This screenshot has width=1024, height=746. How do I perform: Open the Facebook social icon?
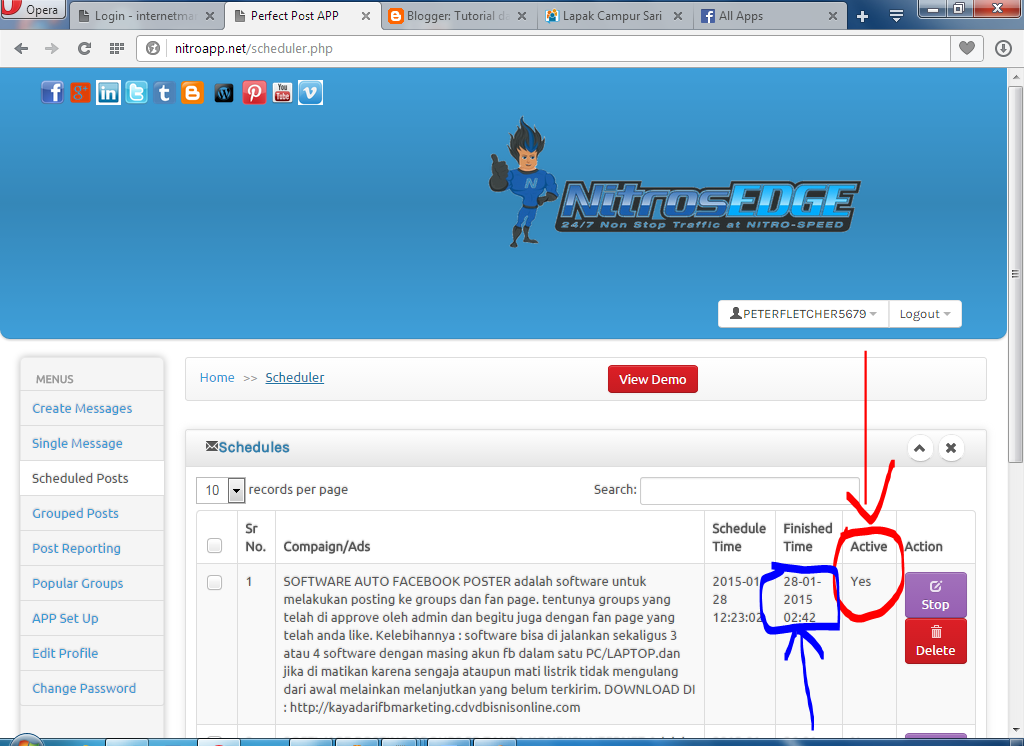tap(52, 93)
